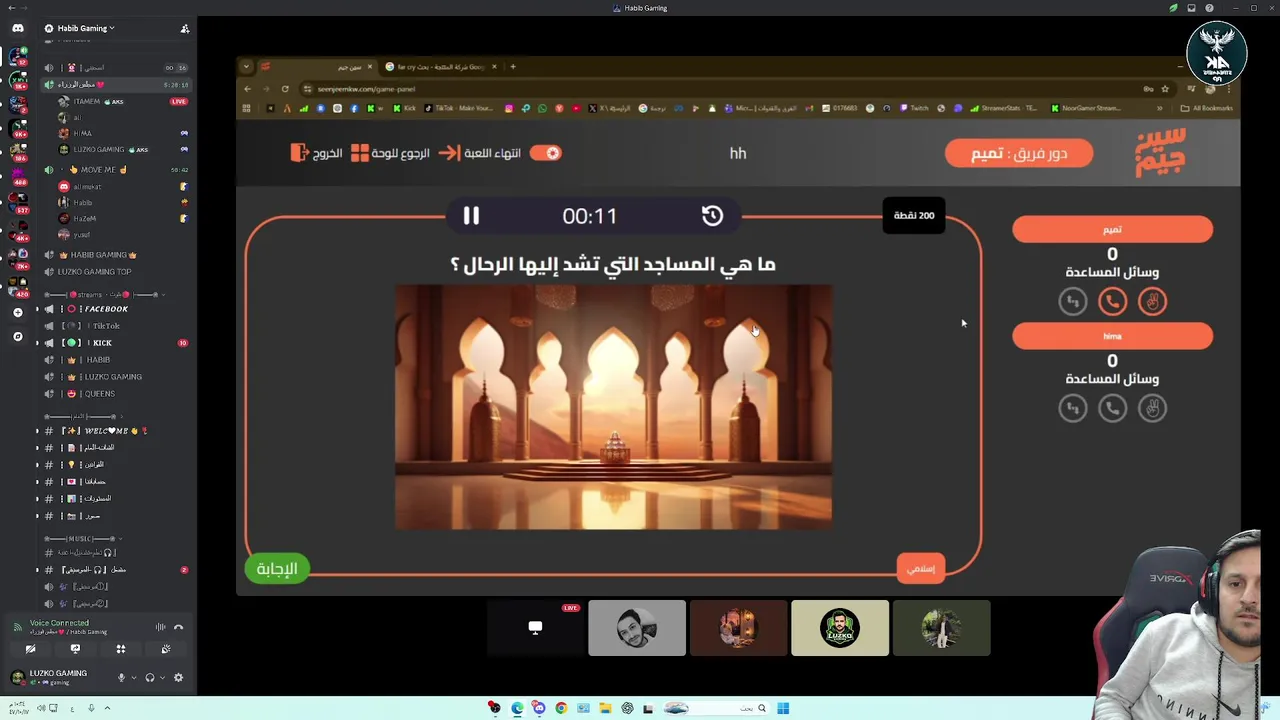
Task: Use team تميم's swap lifeline
Action: click(x=1072, y=301)
